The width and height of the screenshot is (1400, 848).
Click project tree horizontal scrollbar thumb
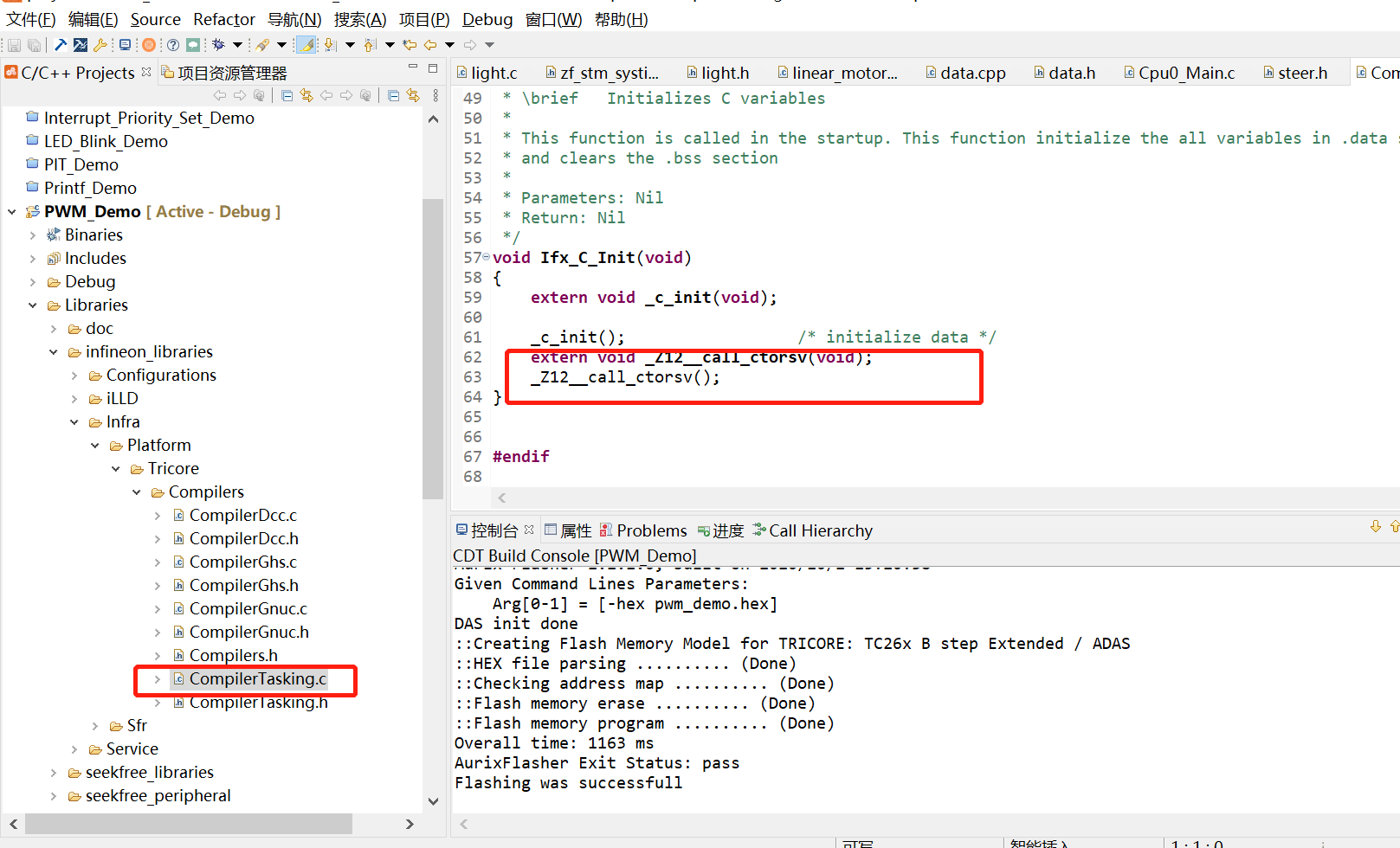189,824
